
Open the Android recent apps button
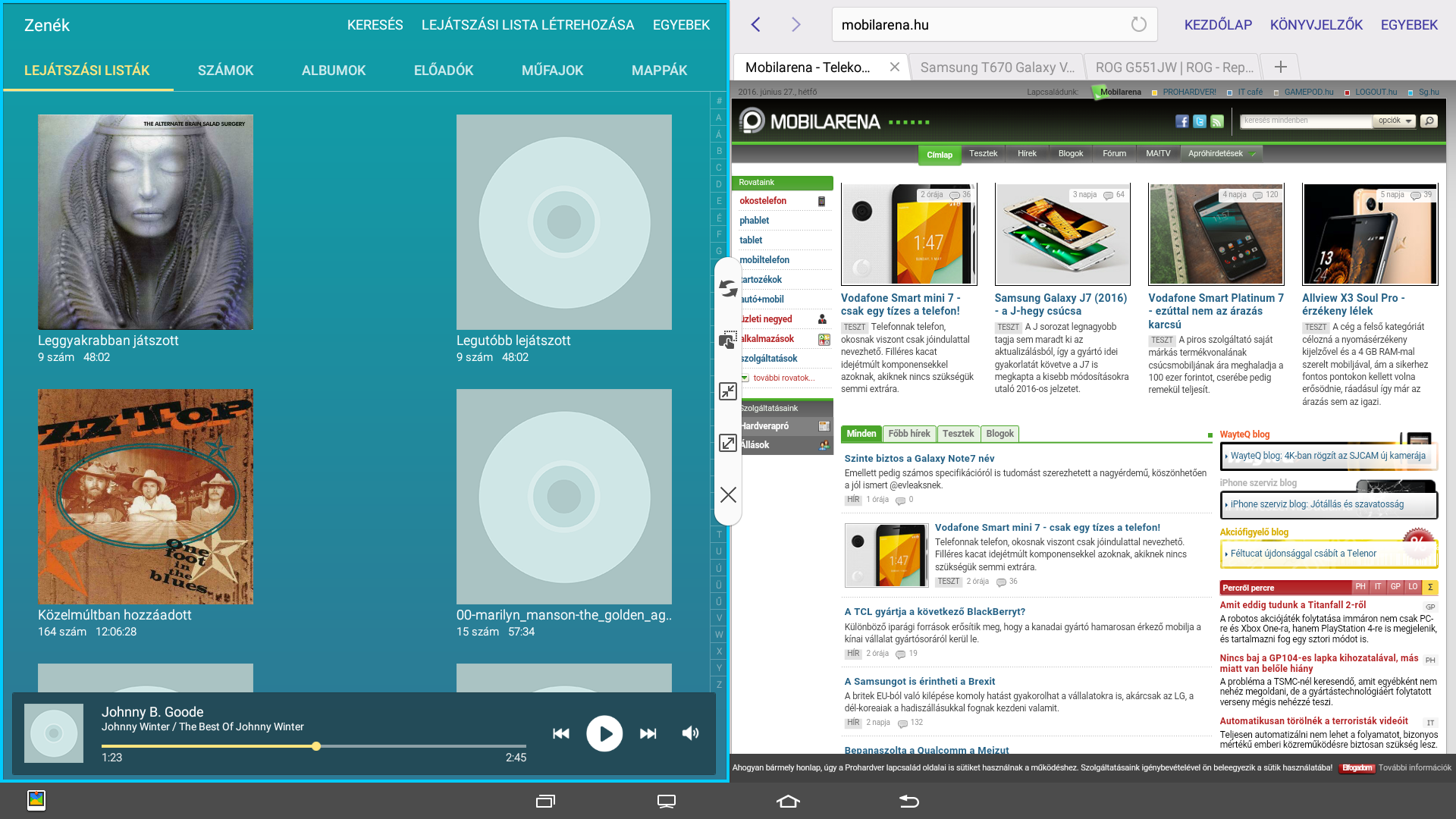(545, 801)
